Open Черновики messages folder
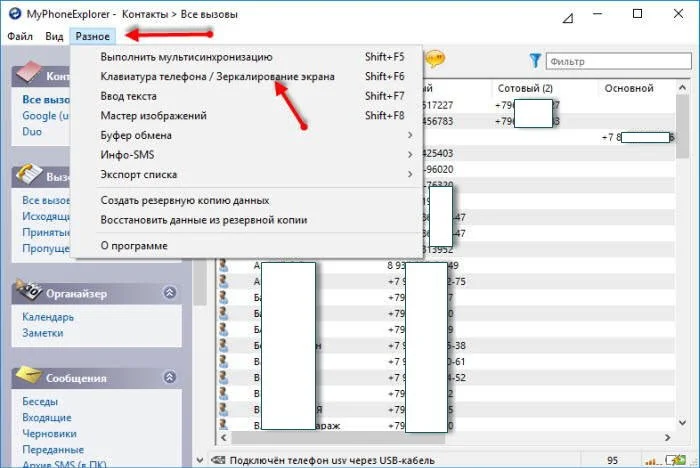Screen dimensions: 700x468 click(x=50, y=434)
